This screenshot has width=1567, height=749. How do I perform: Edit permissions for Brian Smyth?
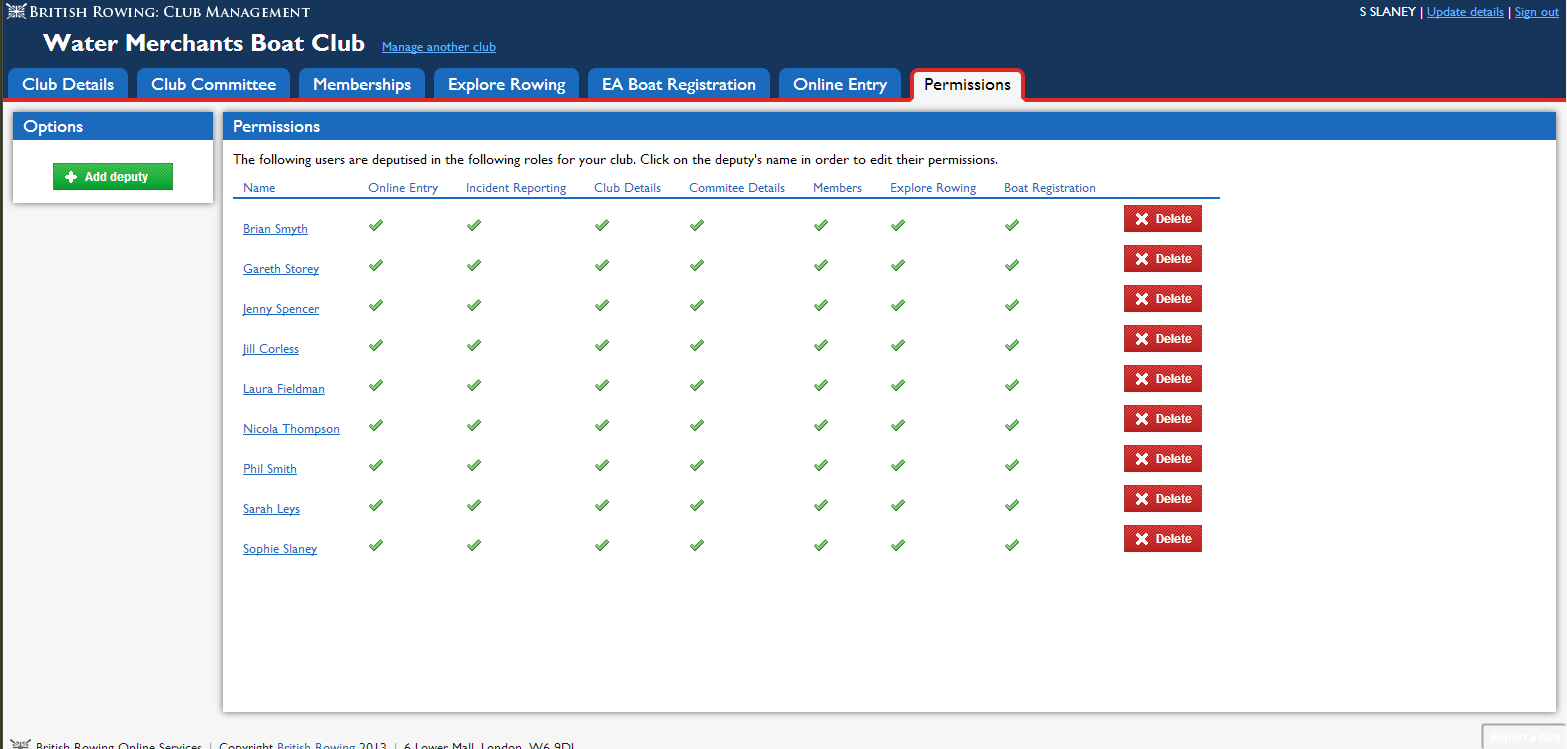(x=275, y=229)
